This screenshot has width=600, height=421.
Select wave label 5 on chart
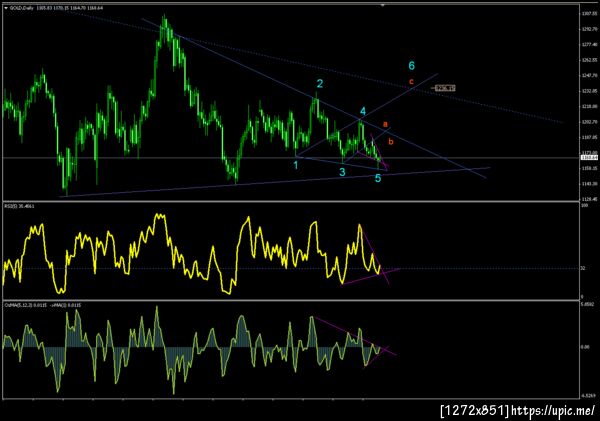coord(378,178)
